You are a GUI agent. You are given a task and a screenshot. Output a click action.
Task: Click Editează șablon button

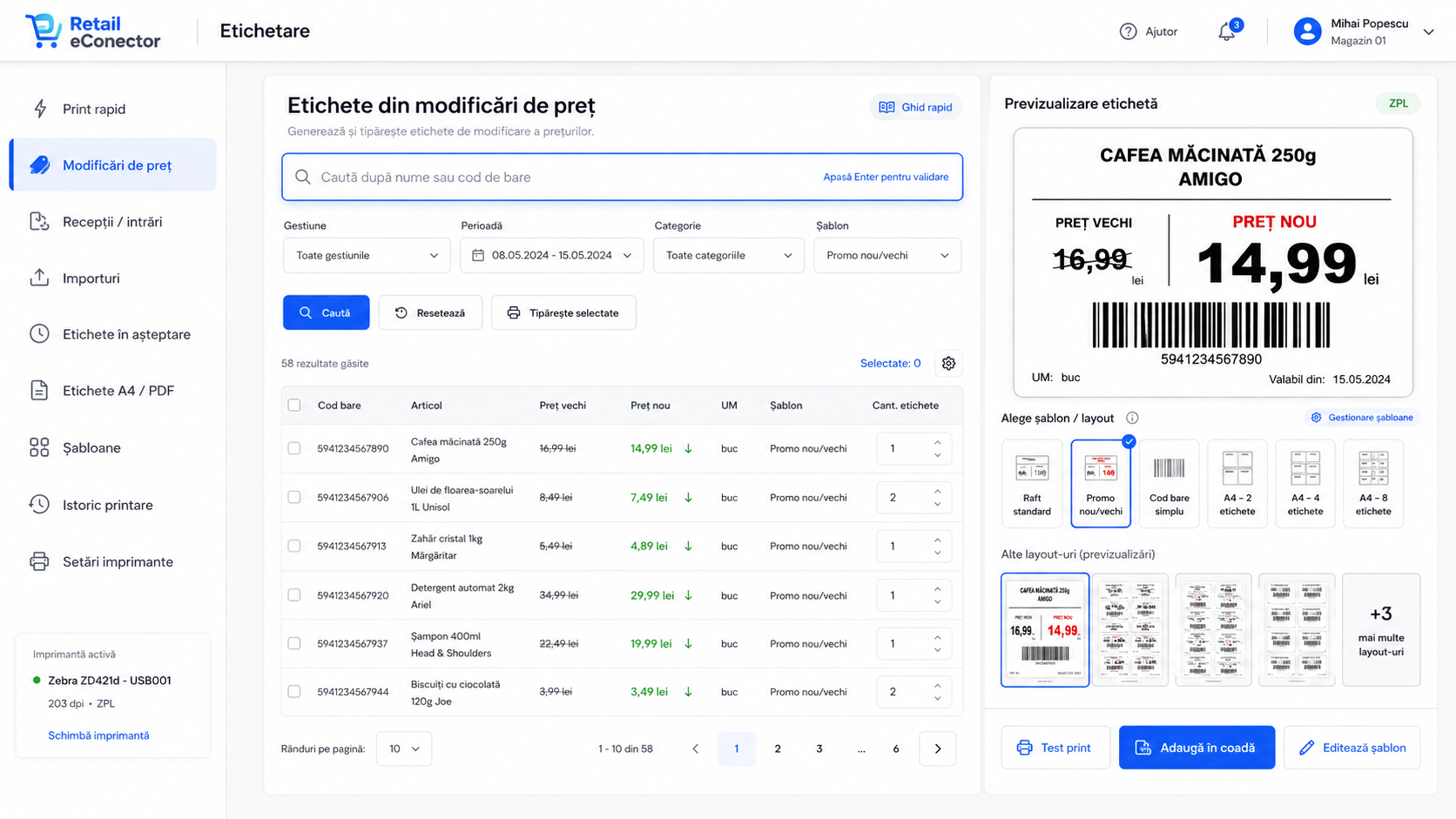click(1352, 748)
